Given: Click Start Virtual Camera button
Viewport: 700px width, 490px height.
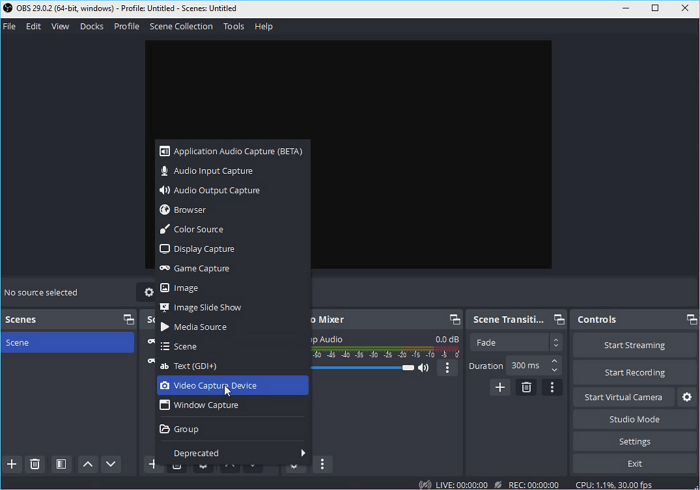Looking at the screenshot, I should coord(623,397).
